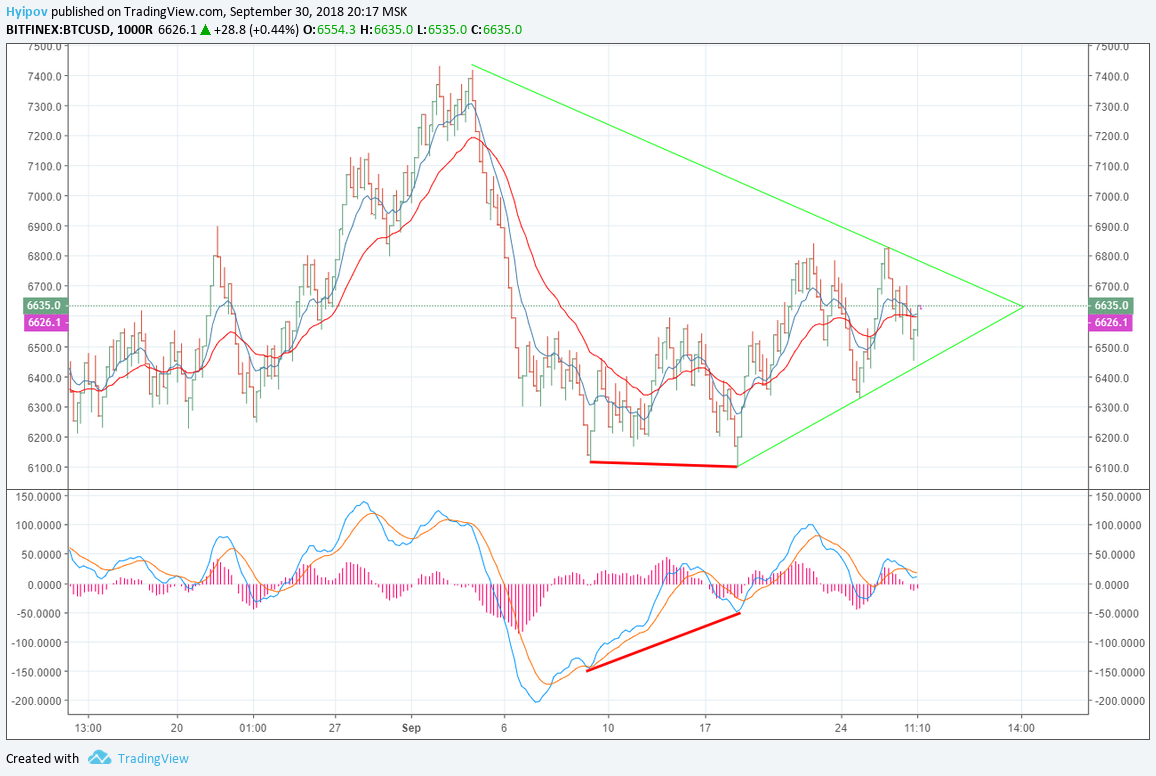This screenshot has width=1156, height=776.
Task: Click the Sep label on the time axis
Action: point(411,728)
